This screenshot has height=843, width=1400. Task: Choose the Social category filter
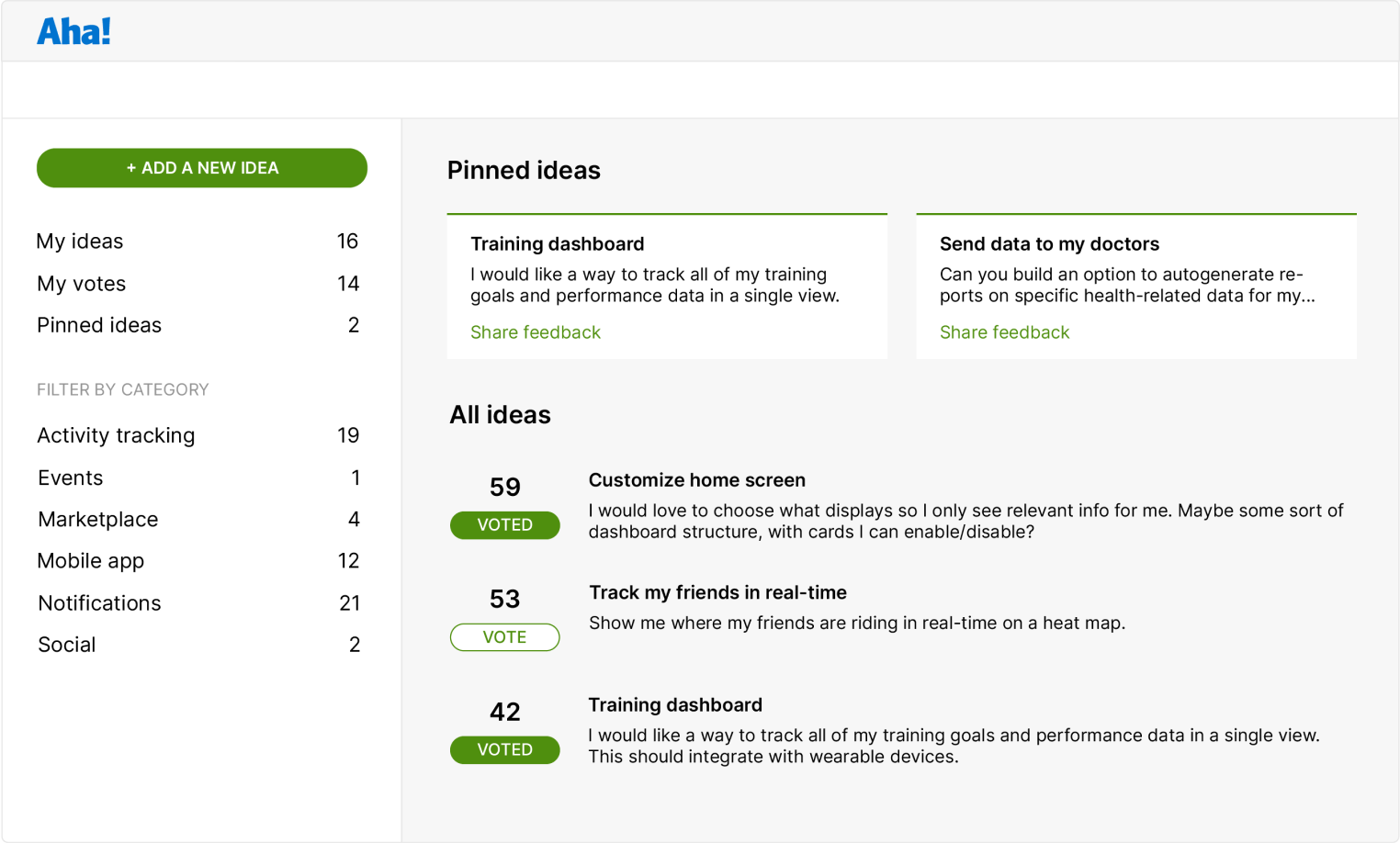[66, 644]
